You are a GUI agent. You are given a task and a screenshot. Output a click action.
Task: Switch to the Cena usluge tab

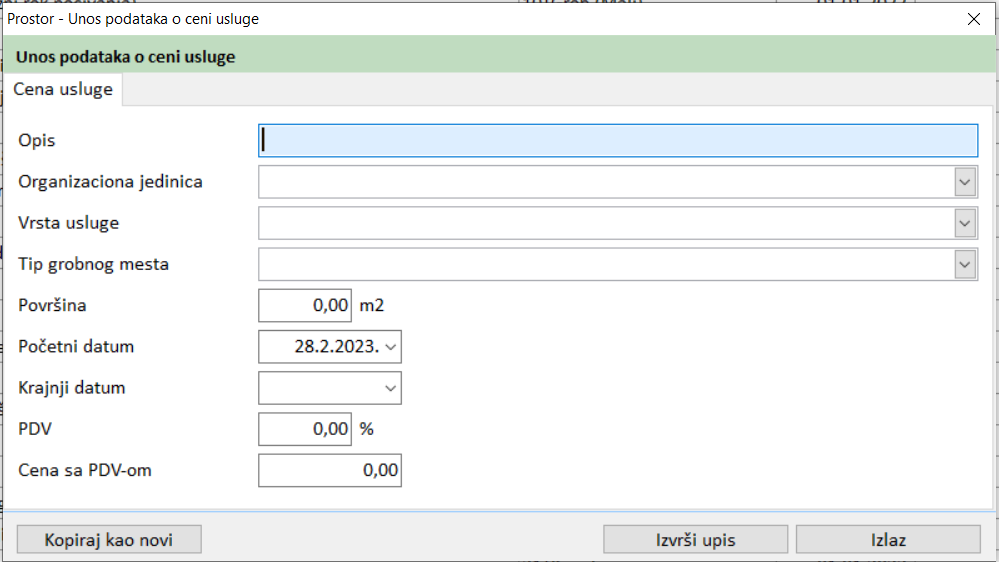[63, 89]
